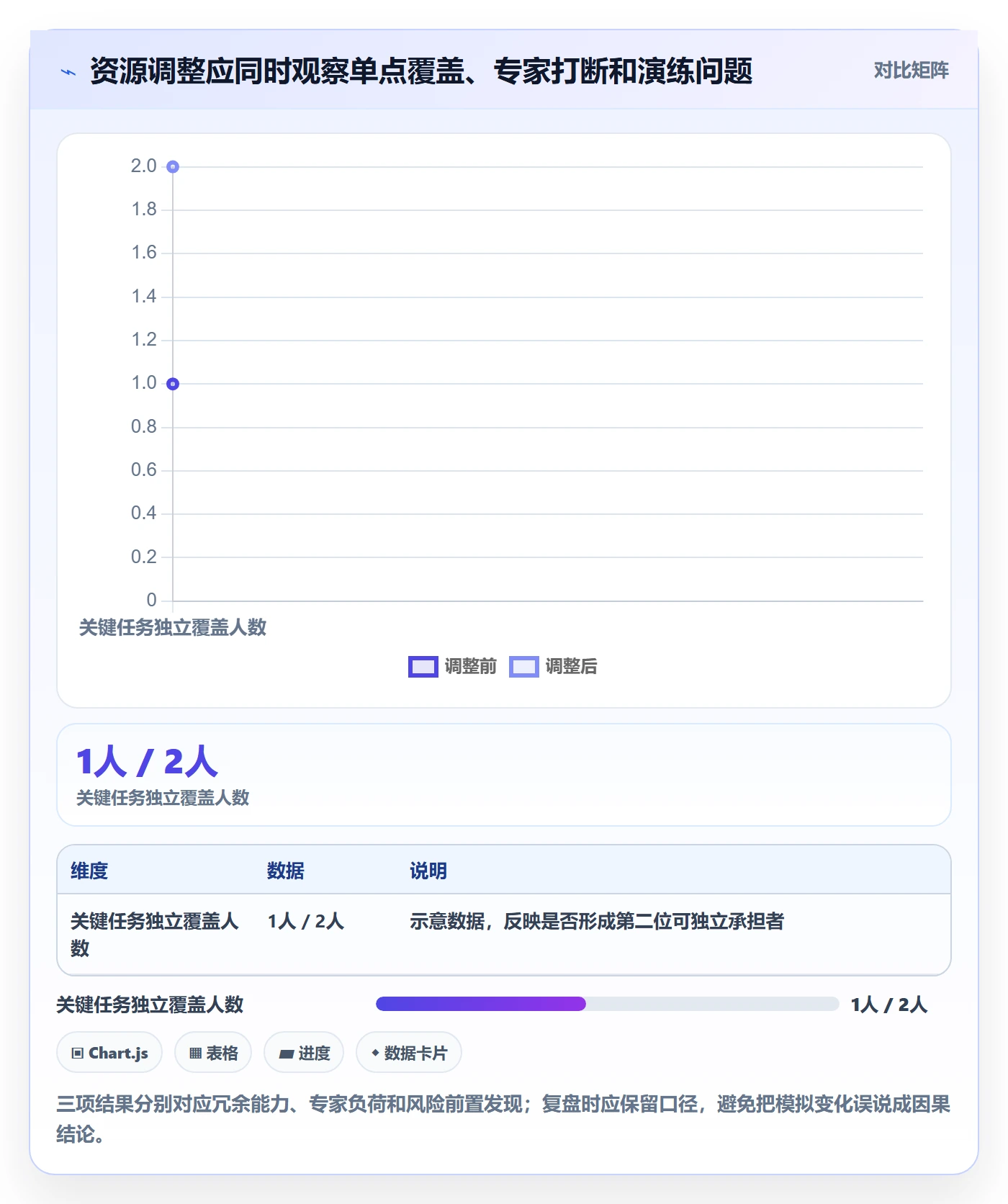Screen dimensions: 1008x1204
Task: Click the 调整前 legend color box
Action: (x=423, y=667)
